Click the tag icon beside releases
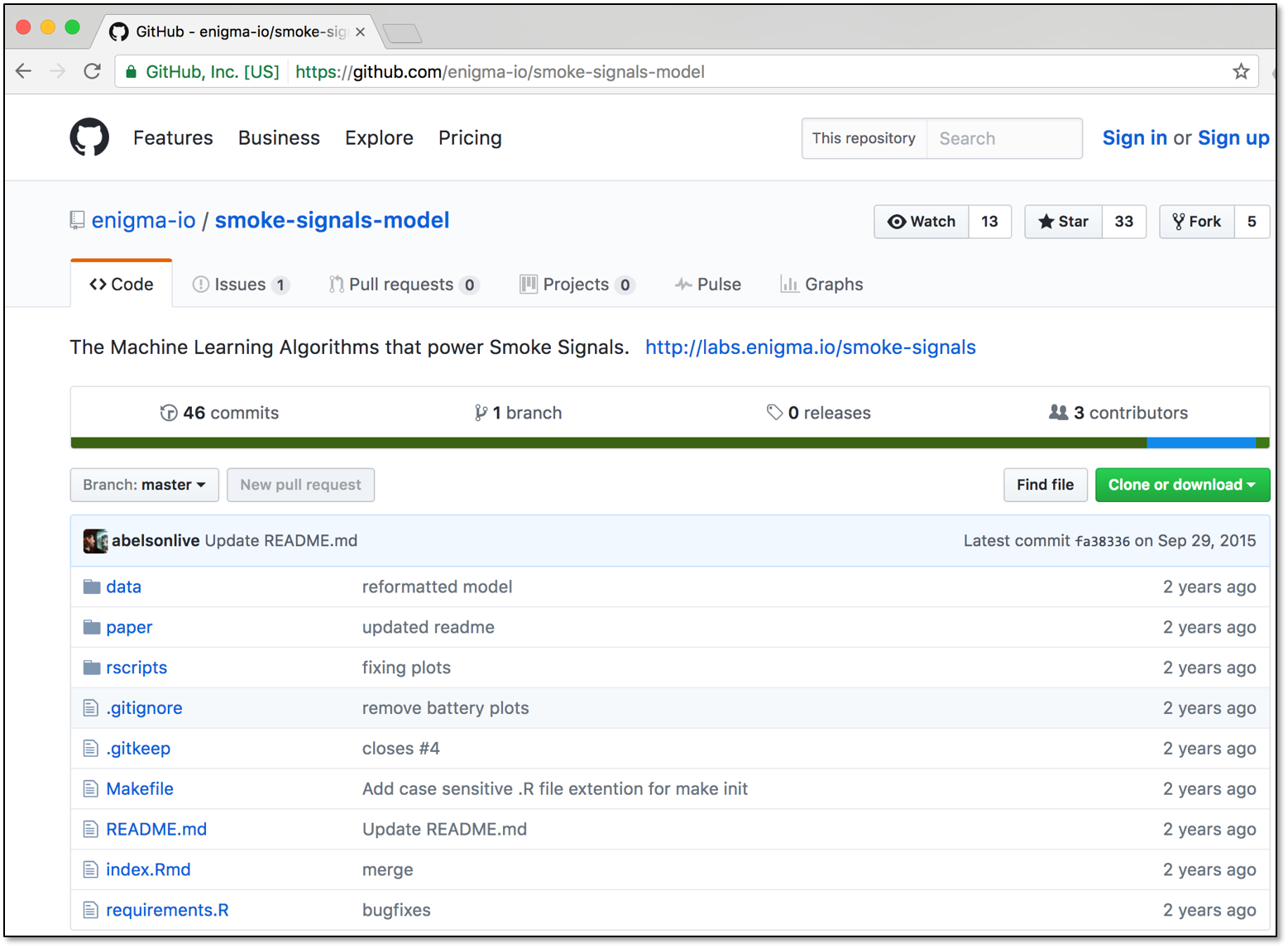1288x948 pixels. tap(774, 413)
